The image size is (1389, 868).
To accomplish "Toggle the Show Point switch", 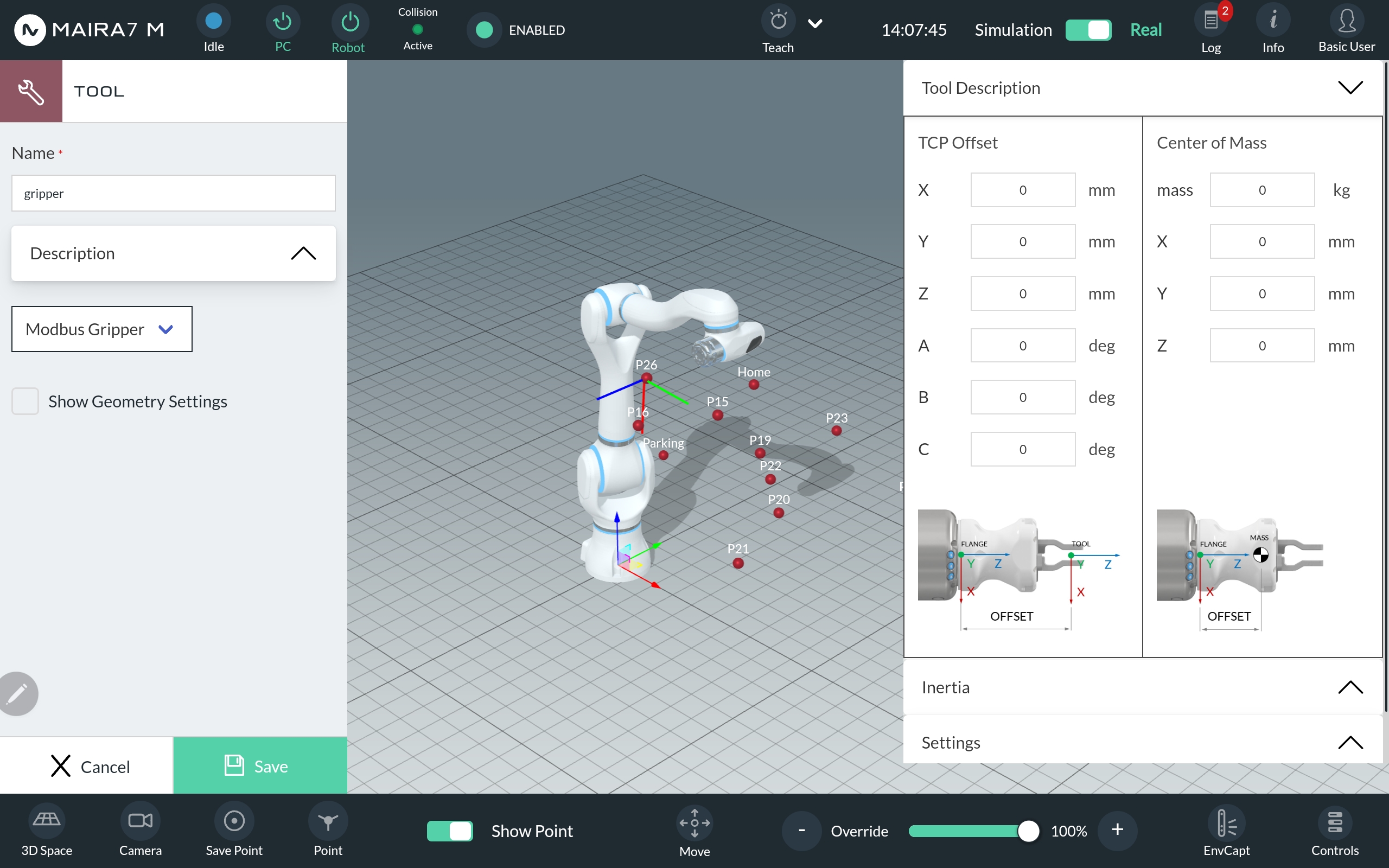I will pos(450,831).
